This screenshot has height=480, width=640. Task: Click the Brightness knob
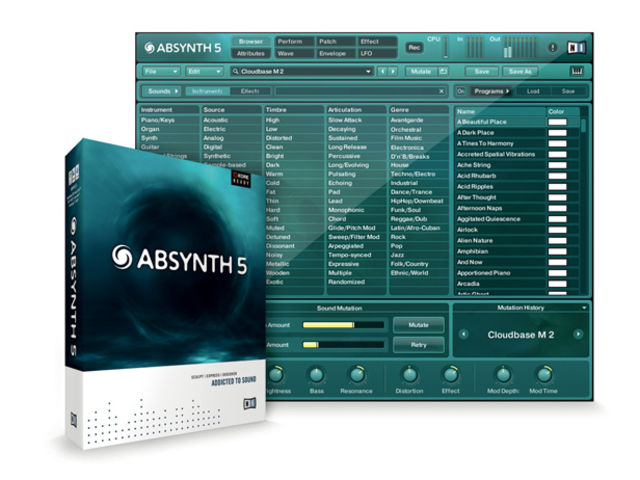(x=276, y=375)
